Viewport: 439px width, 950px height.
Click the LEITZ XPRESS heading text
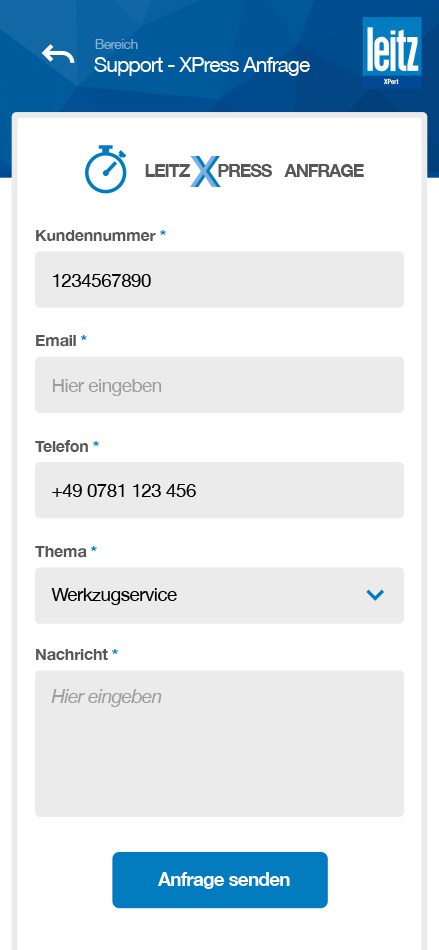pyautogui.click(x=208, y=171)
